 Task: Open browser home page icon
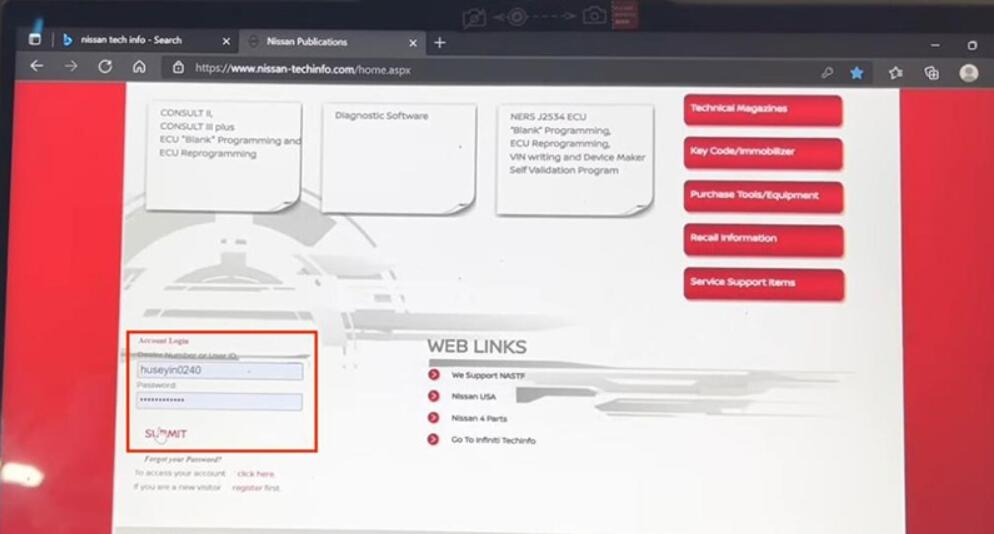coord(139,67)
